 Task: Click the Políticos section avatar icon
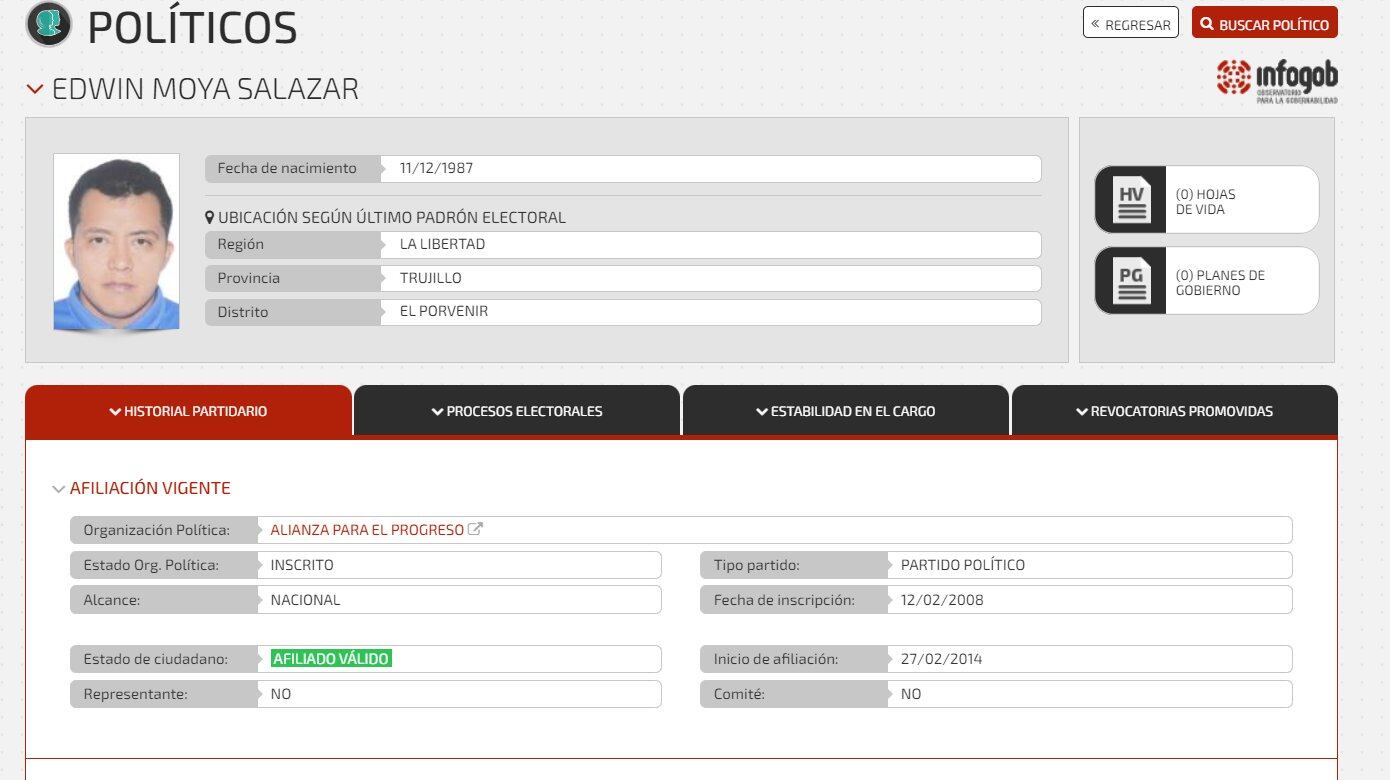48,24
